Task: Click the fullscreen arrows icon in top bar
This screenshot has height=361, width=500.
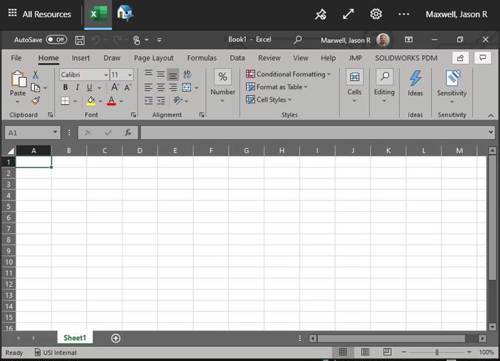Action: click(x=348, y=14)
